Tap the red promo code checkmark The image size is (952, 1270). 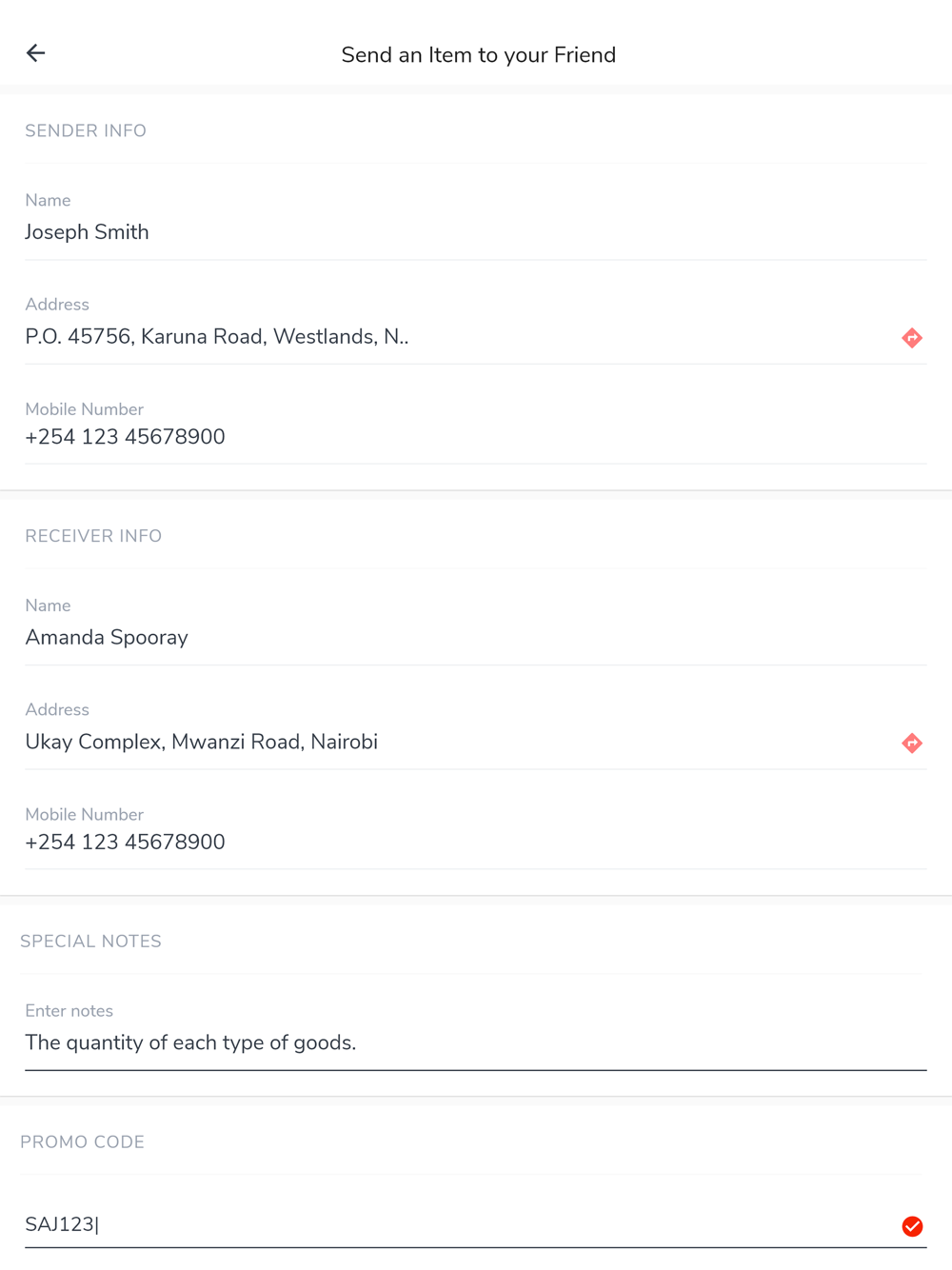pos(912,1226)
